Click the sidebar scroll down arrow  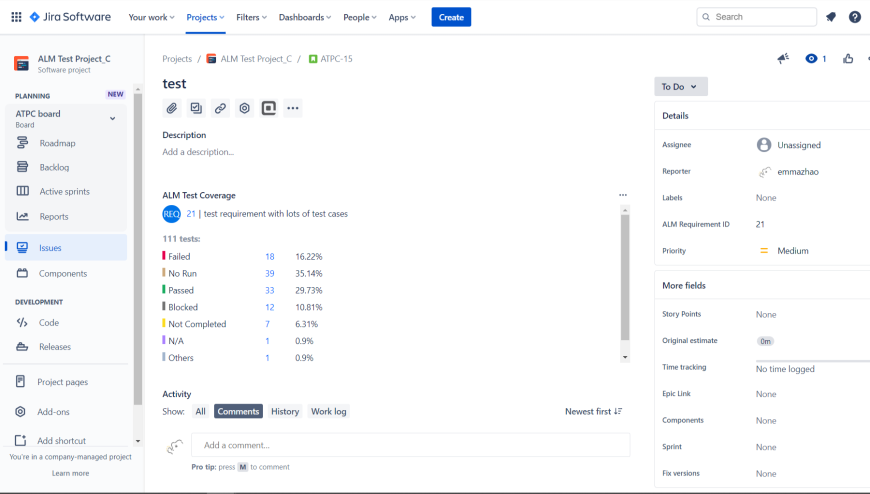pyautogui.click(x=138, y=441)
